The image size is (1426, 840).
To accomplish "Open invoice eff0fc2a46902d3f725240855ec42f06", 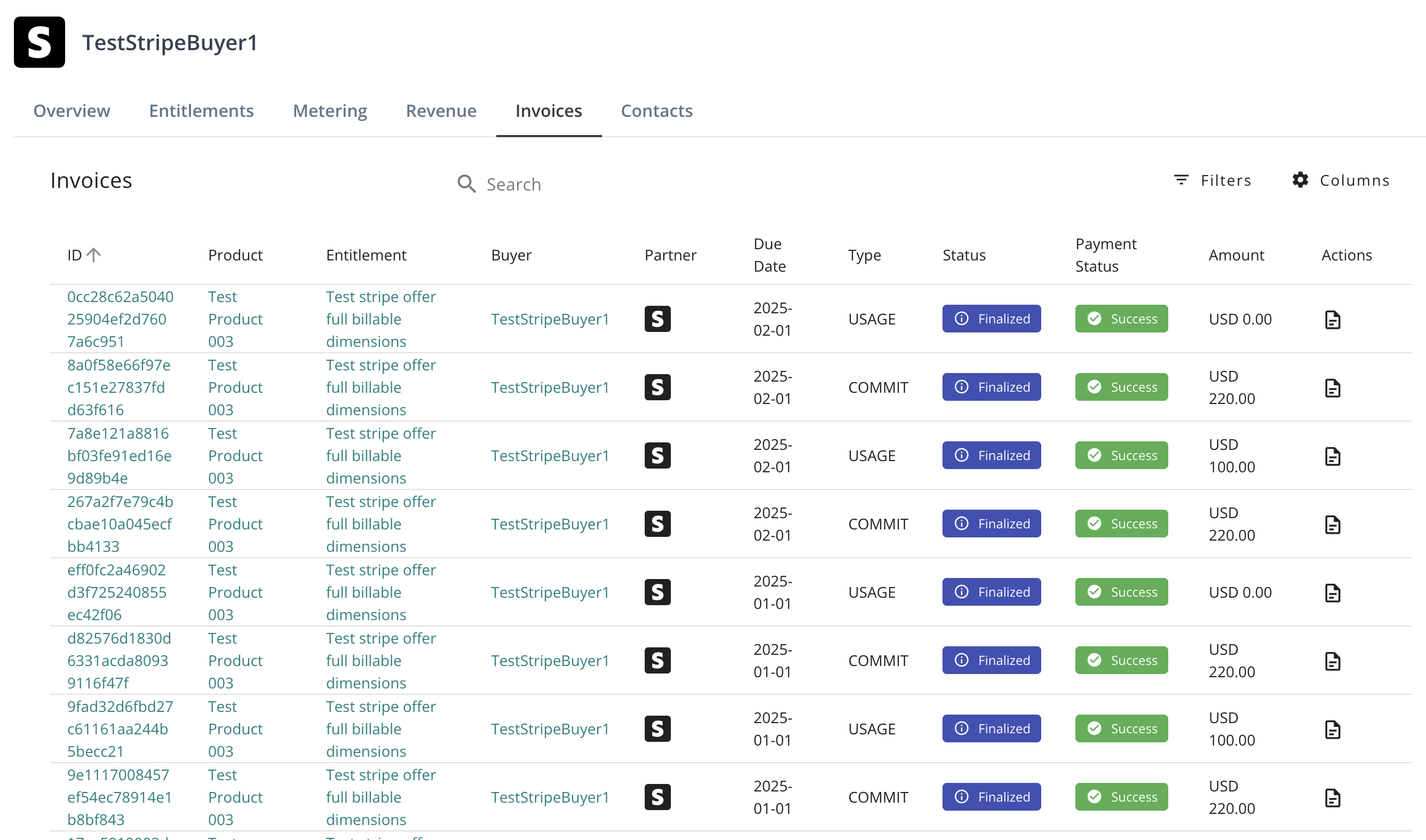I will [x=117, y=592].
